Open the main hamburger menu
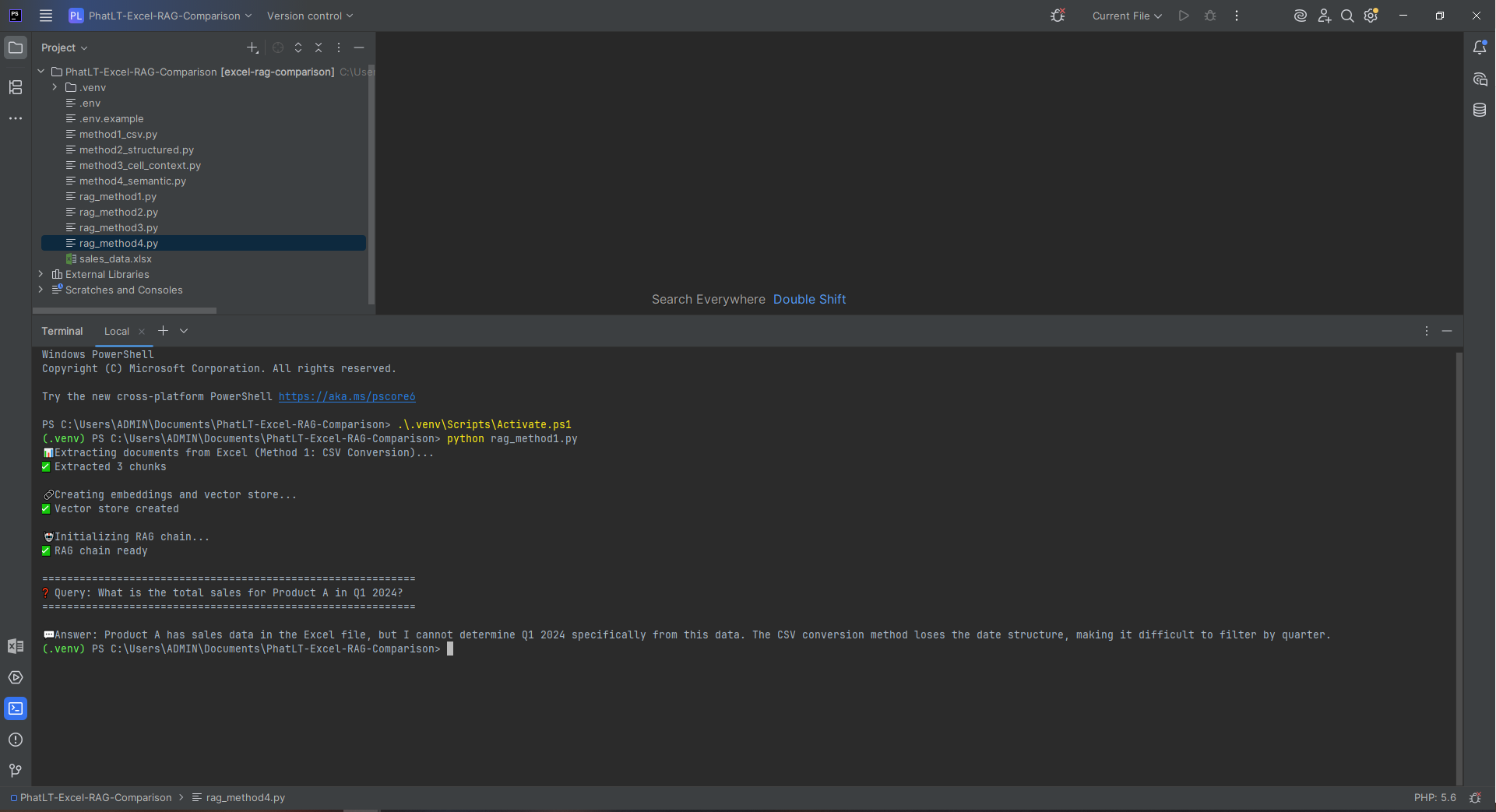Screen dimensions: 1496x812 (x=46, y=16)
